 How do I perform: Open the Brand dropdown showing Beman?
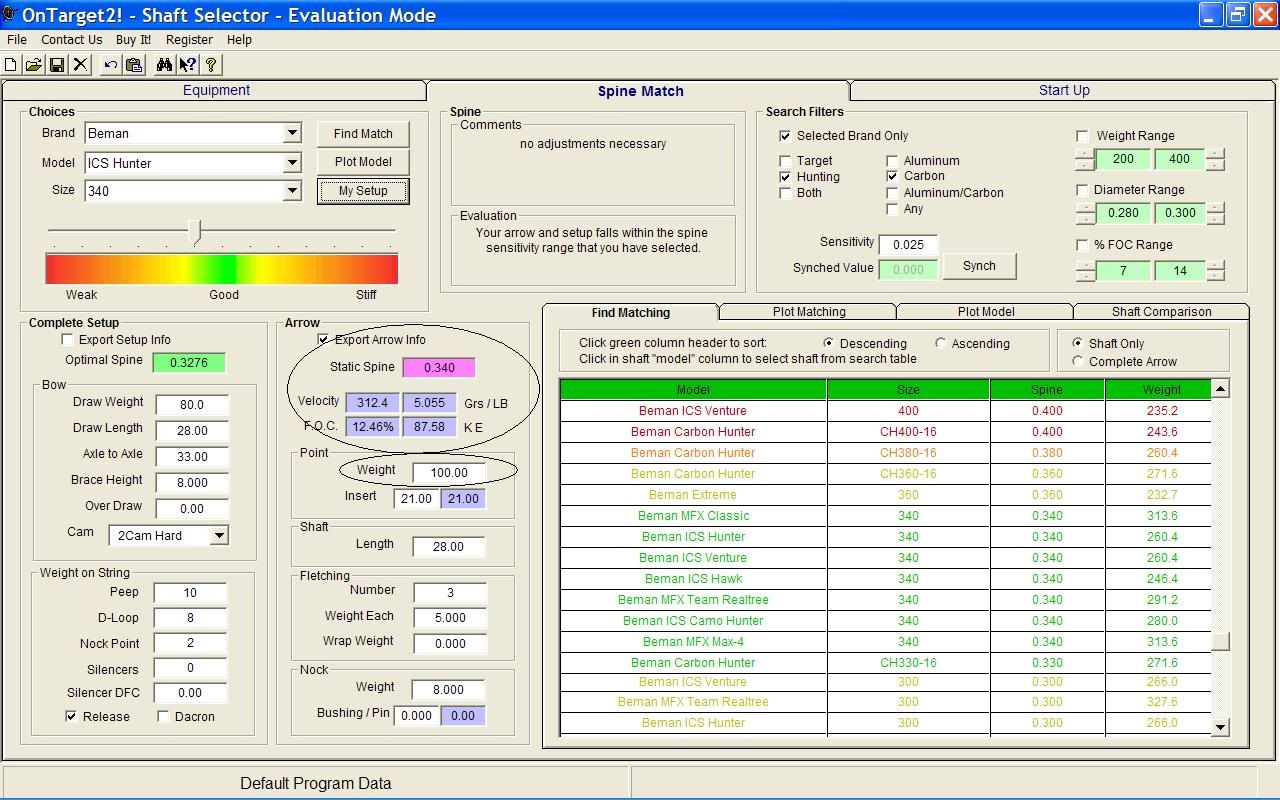(292, 133)
